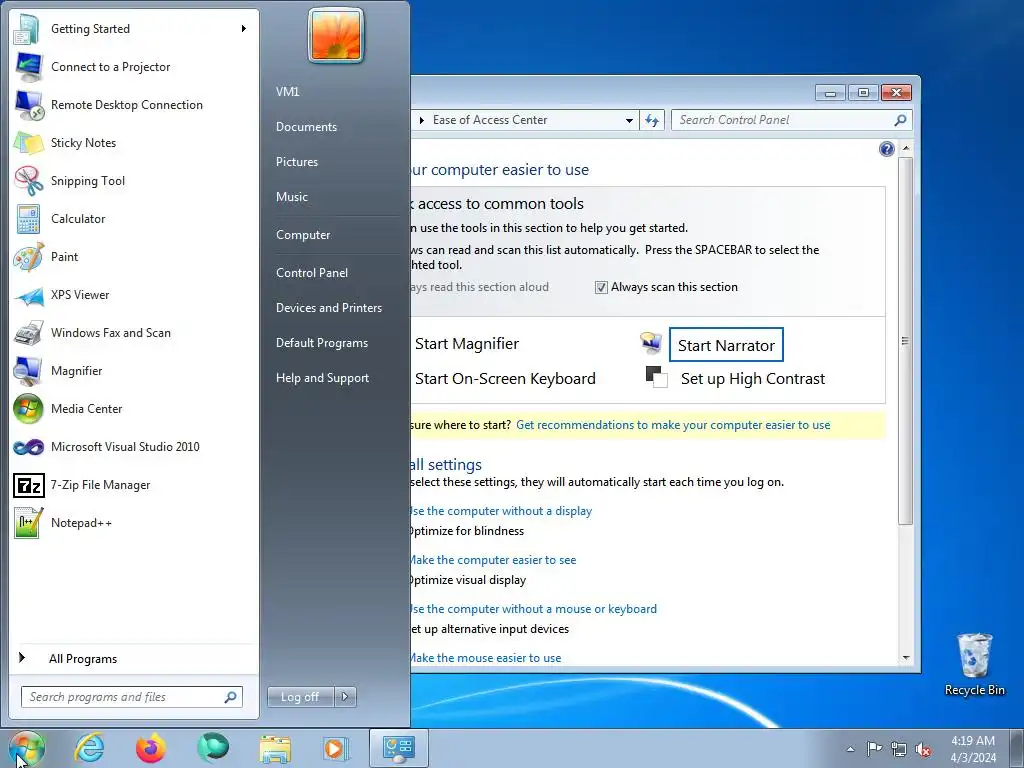
Task: Open Make the computer easier to see
Action: 493,560
